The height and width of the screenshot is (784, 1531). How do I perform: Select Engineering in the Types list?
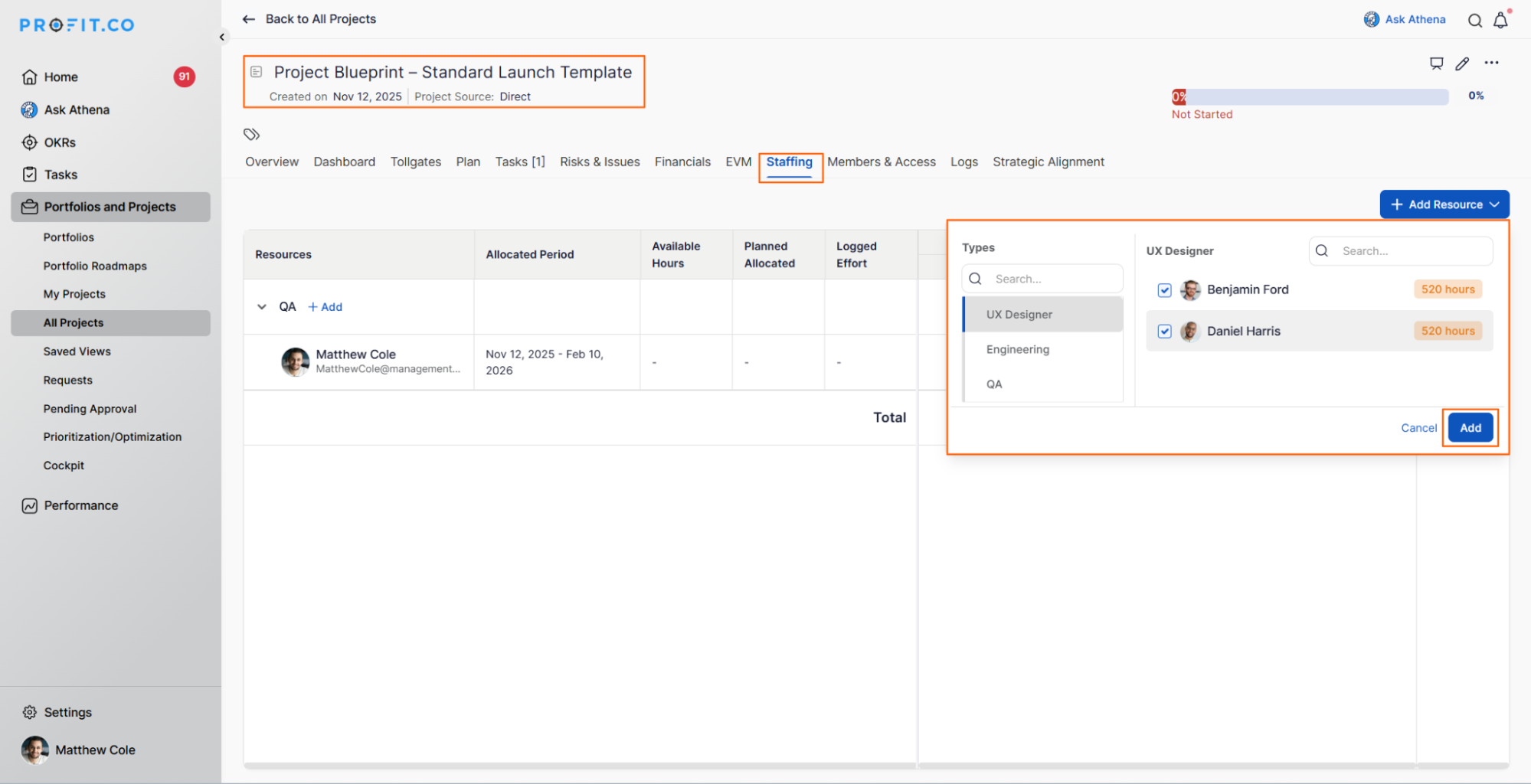point(1017,349)
